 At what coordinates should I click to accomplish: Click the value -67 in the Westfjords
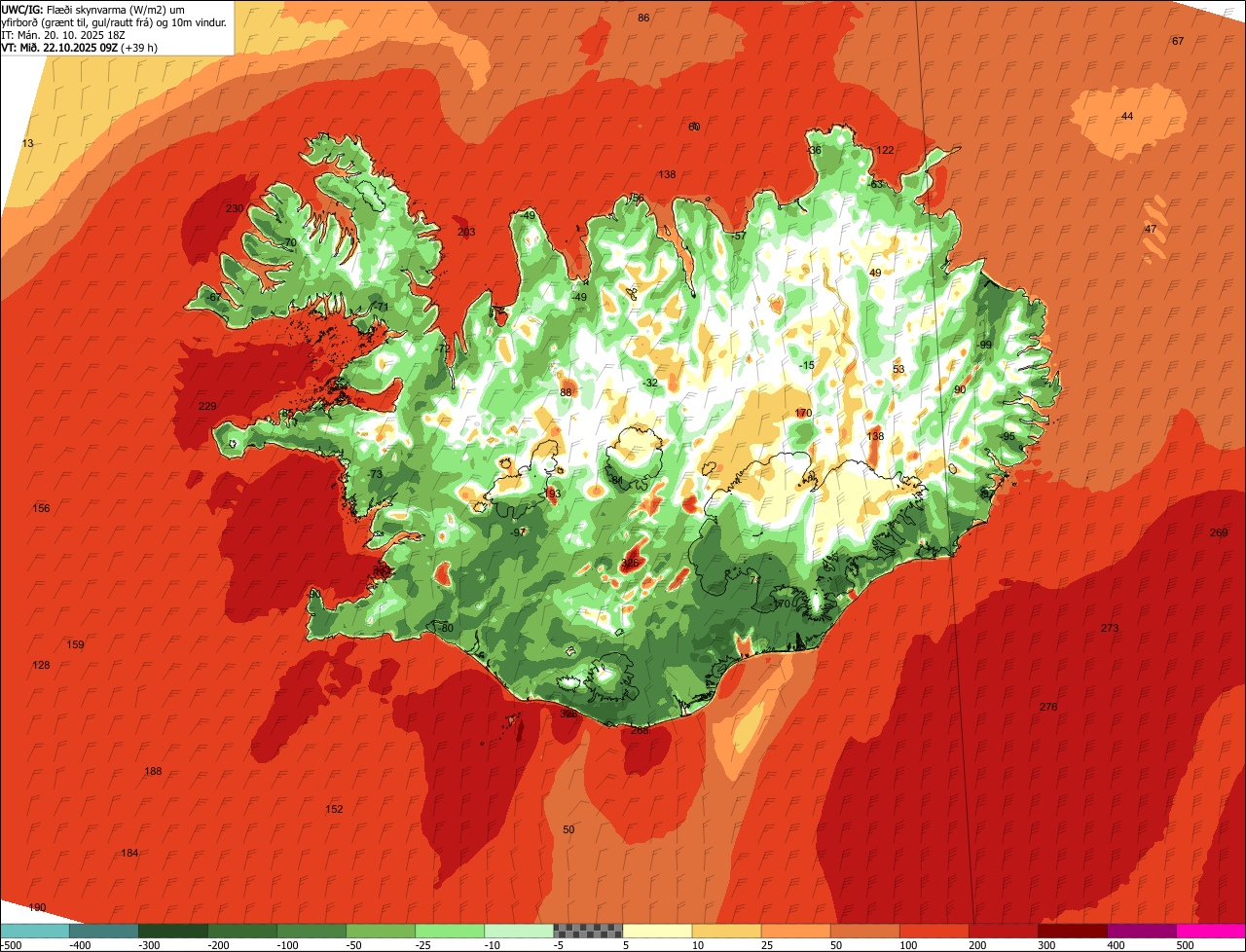214,297
